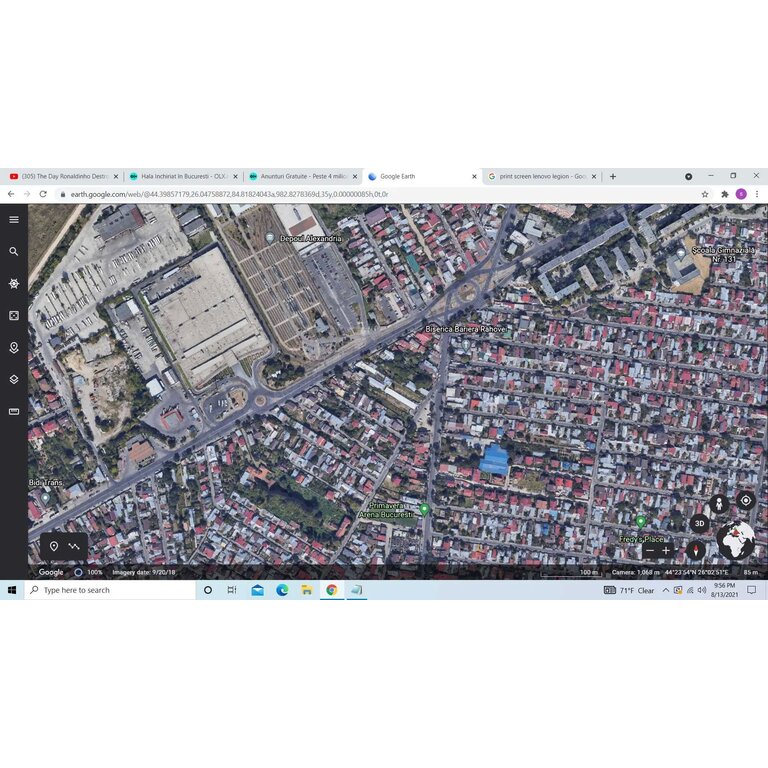Select the Measure ruler tool in sidebar

pyautogui.click(x=14, y=412)
